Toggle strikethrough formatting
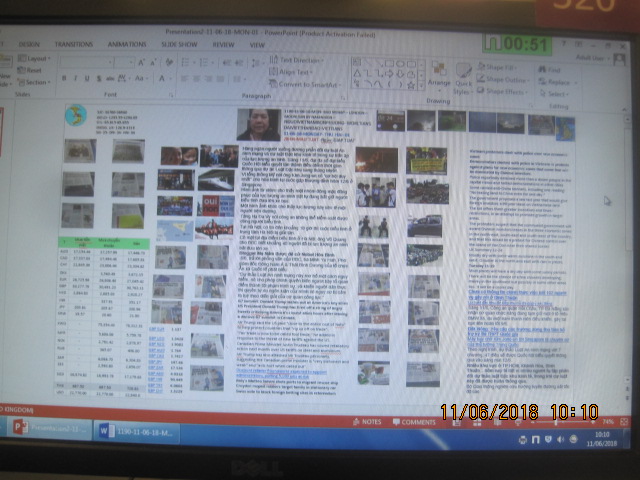Viewport: 640px width, 480px height. point(110,78)
